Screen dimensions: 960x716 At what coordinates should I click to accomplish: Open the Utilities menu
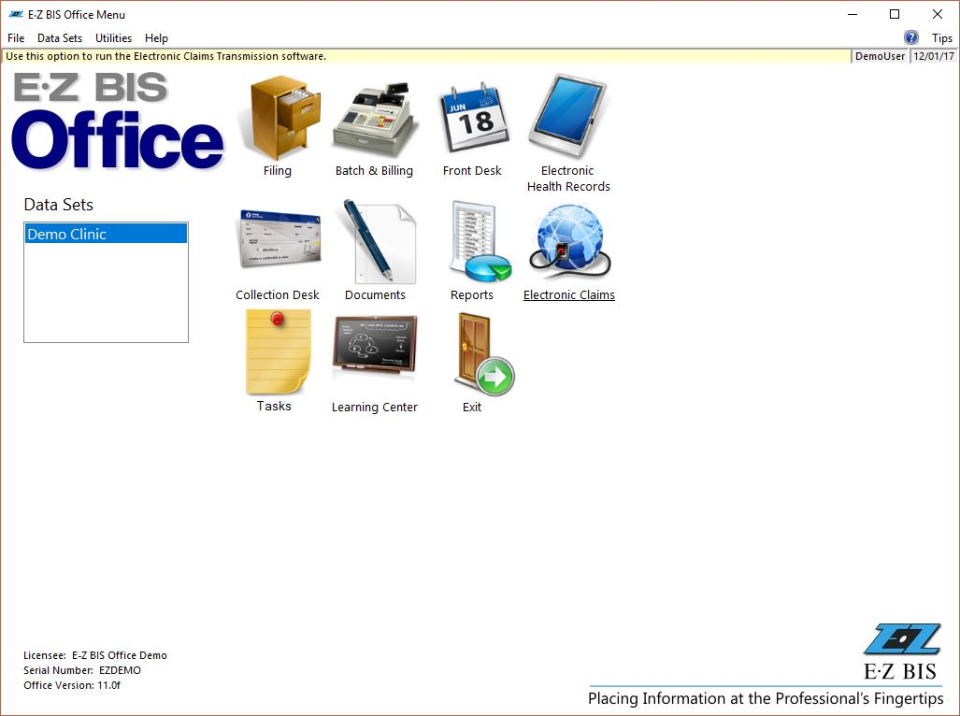click(113, 38)
